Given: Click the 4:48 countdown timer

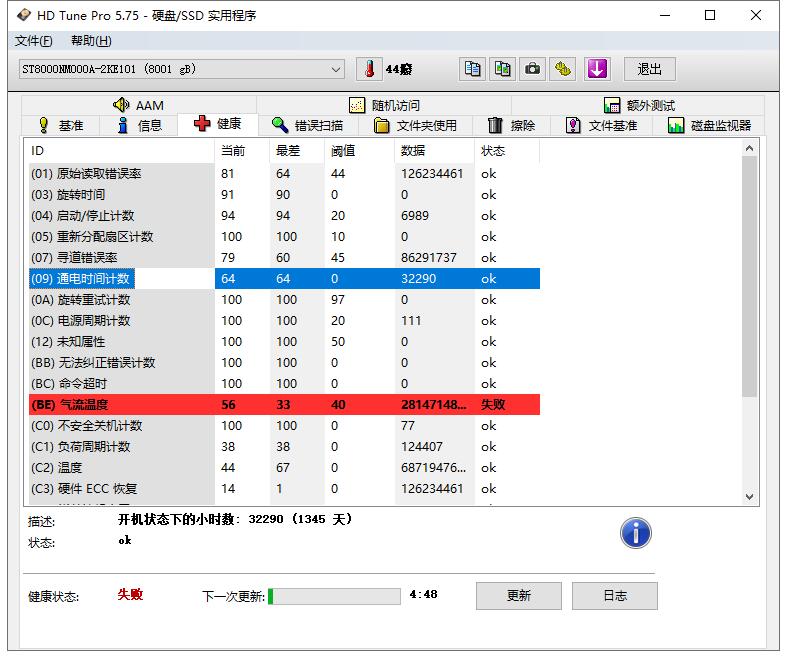Looking at the screenshot, I should click(x=423, y=595).
